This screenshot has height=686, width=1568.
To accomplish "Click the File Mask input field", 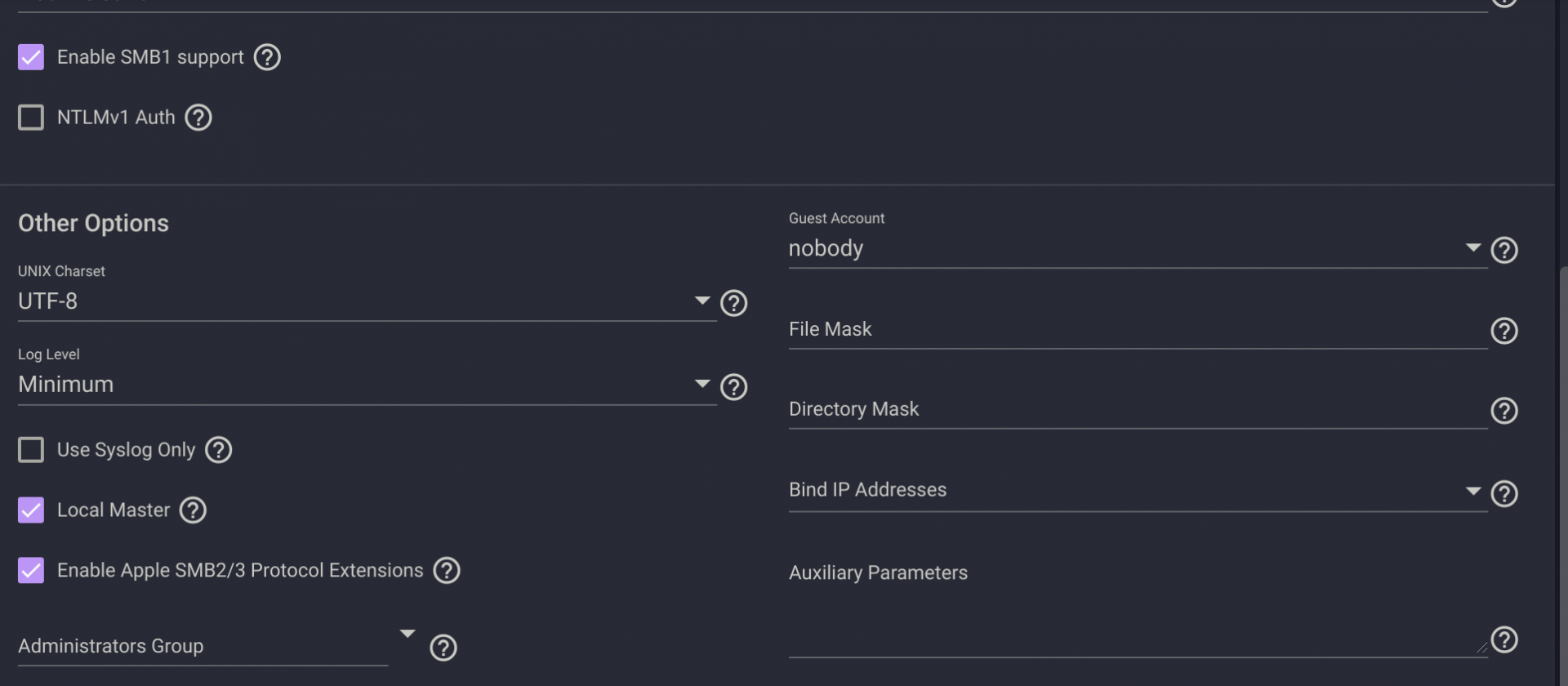I will (1135, 329).
